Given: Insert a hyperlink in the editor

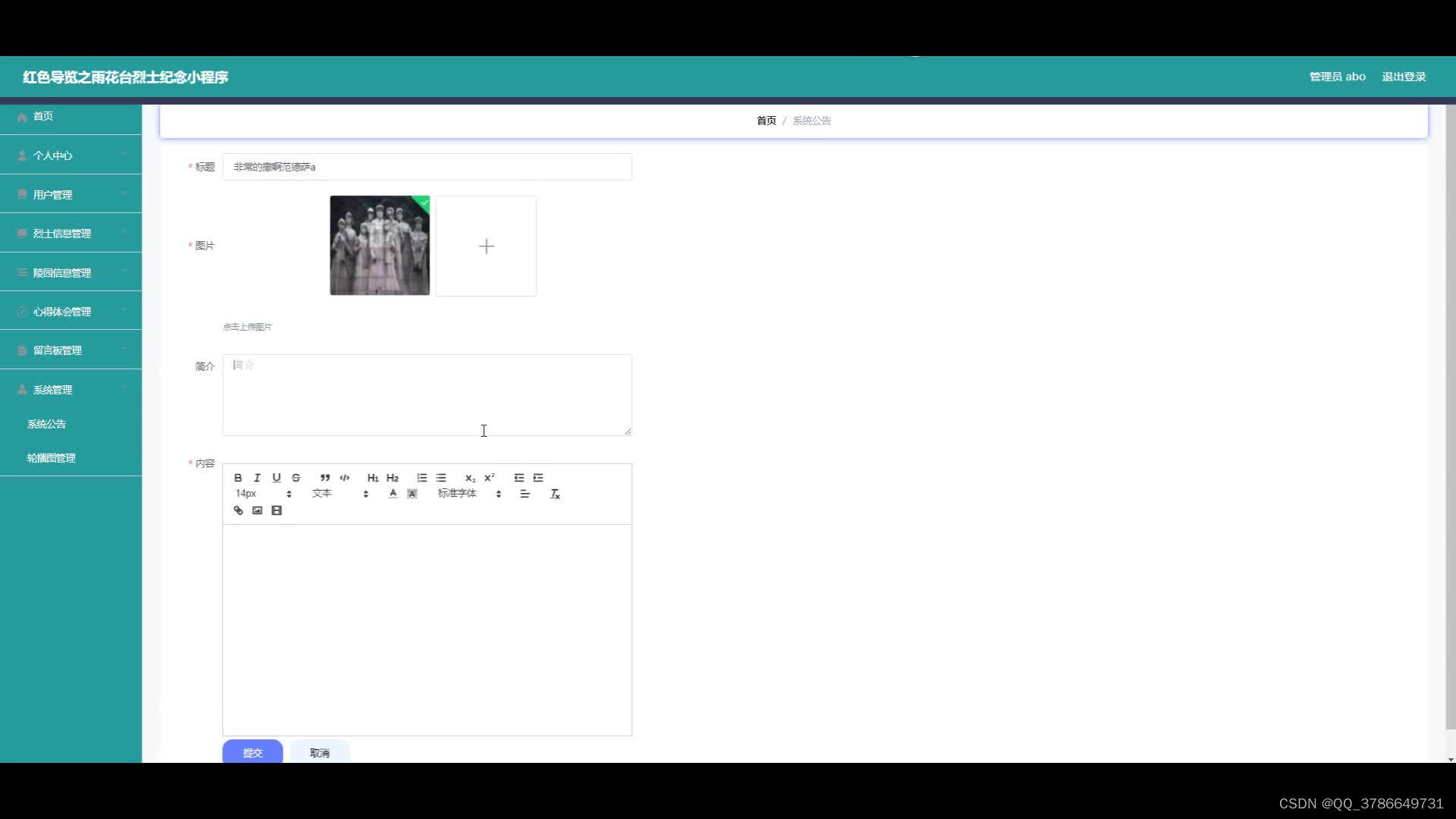Looking at the screenshot, I should click(x=238, y=510).
